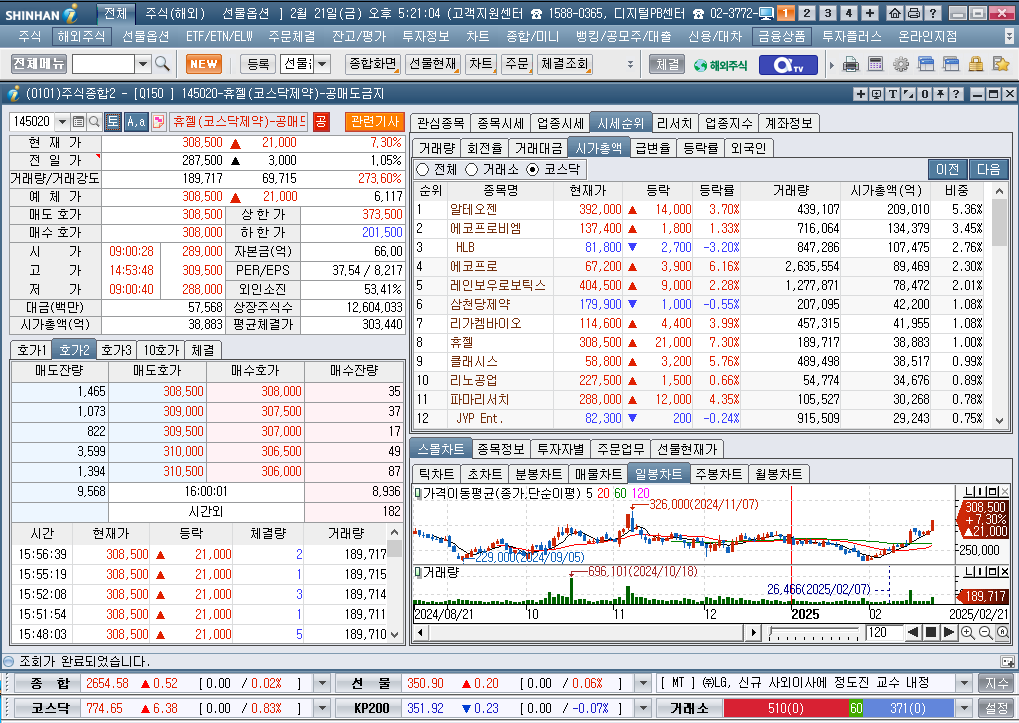Image resolution: width=1019 pixels, height=723 pixels.
Task: Open the 선물옵션 menu in menu bar
Action: (x=146, y=37)
